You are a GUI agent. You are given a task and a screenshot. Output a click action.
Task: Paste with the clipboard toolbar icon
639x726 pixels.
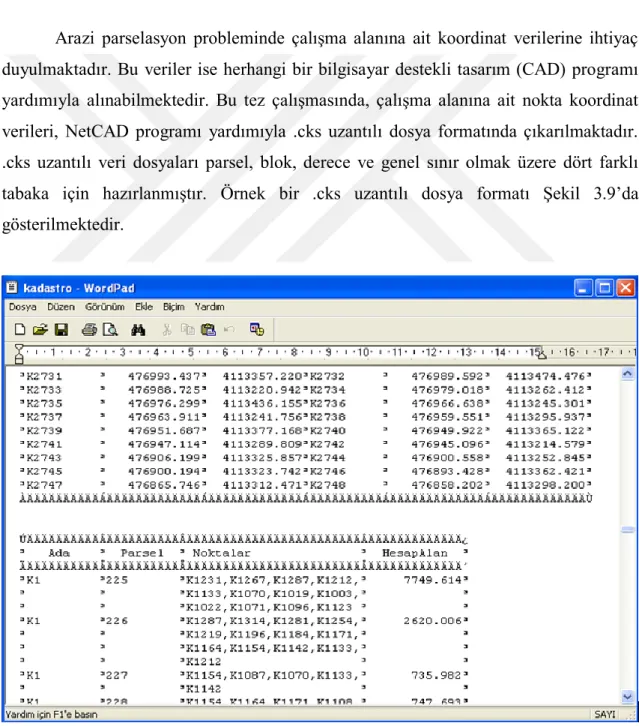point(208,330)
